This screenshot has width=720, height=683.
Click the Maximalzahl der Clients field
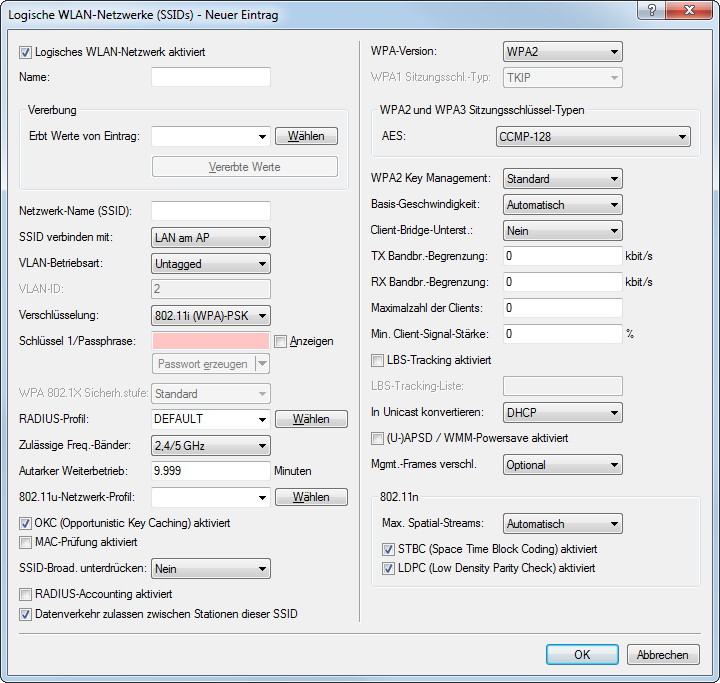click(x=562, y=308)
